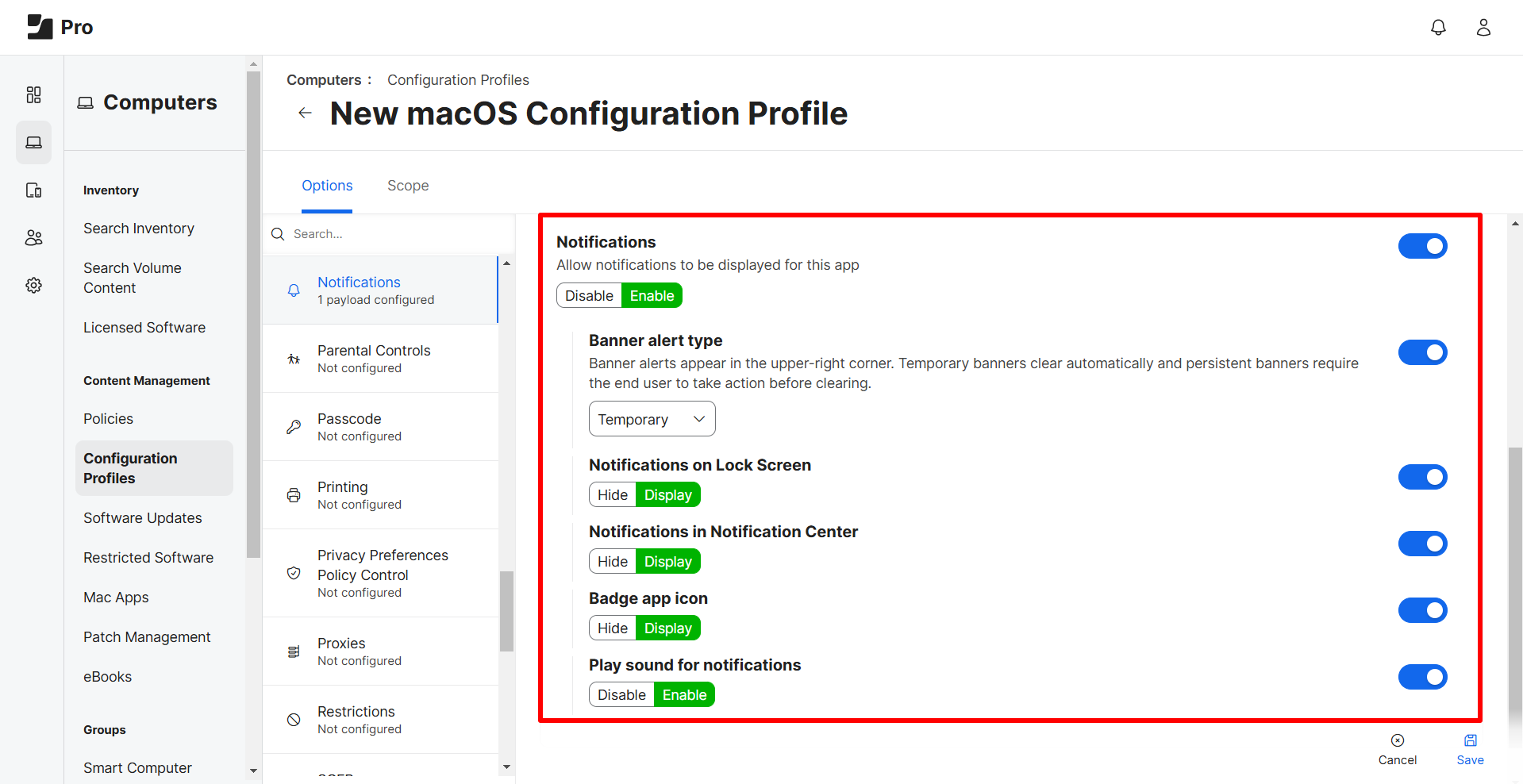Open the settings gear icon in sidebar
The width and height of the screenshot is (1523, 784).
[33, 285]
